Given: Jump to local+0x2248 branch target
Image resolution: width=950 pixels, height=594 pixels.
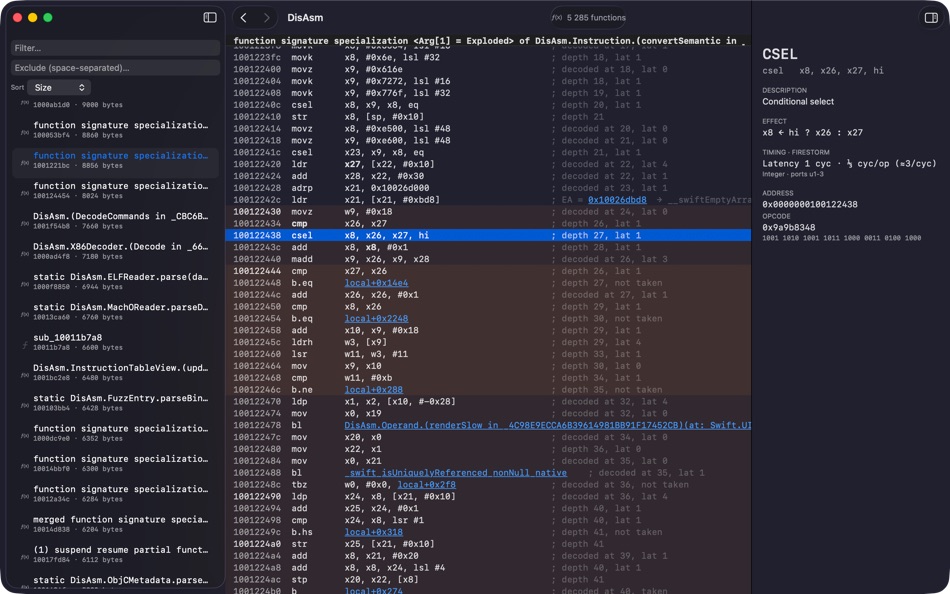Looking at the screenshot, I should tap(376, 318).
